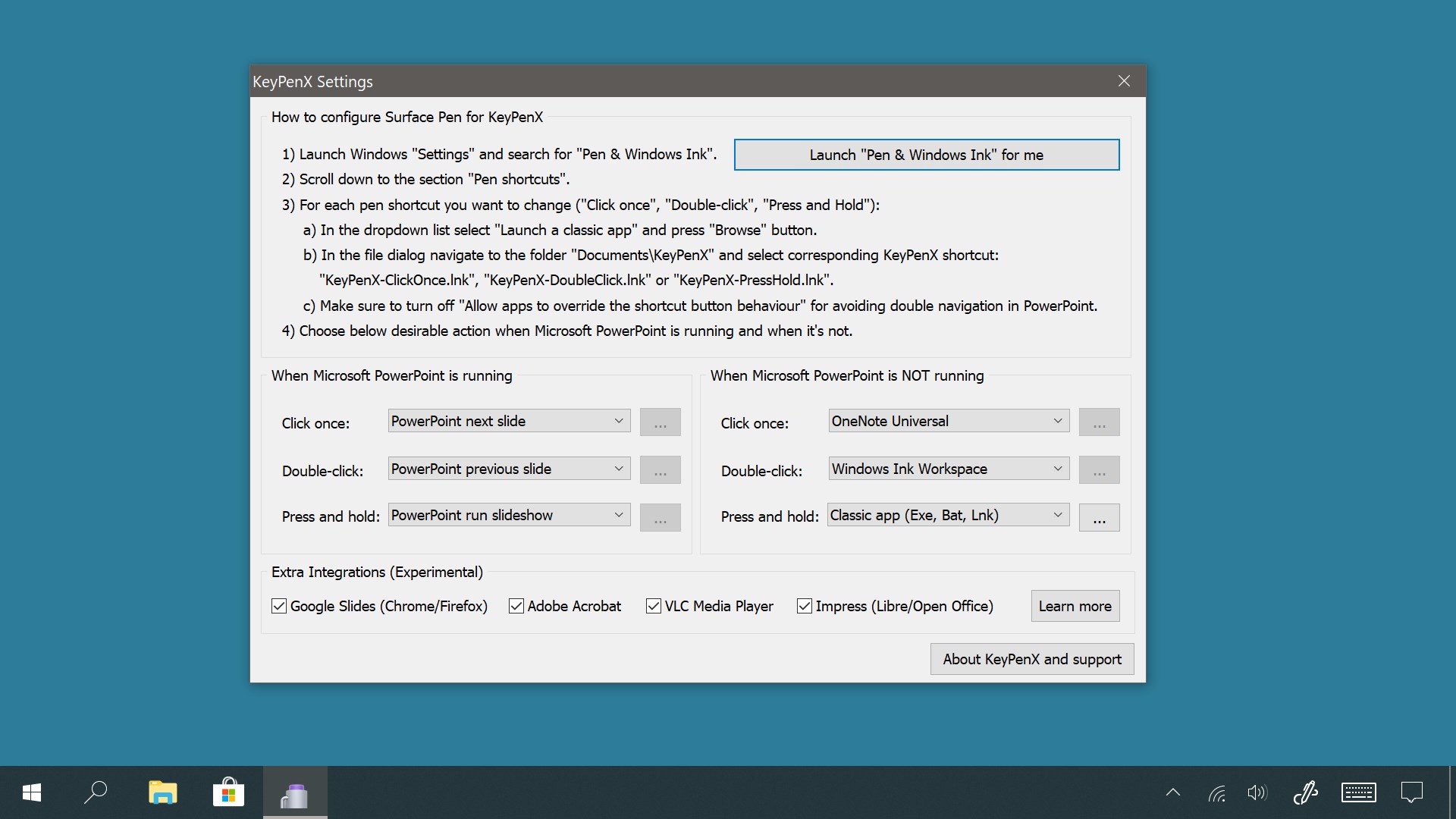
Task: Open the touch keyboard tray icon
Action: click(x=1358, y=793)
